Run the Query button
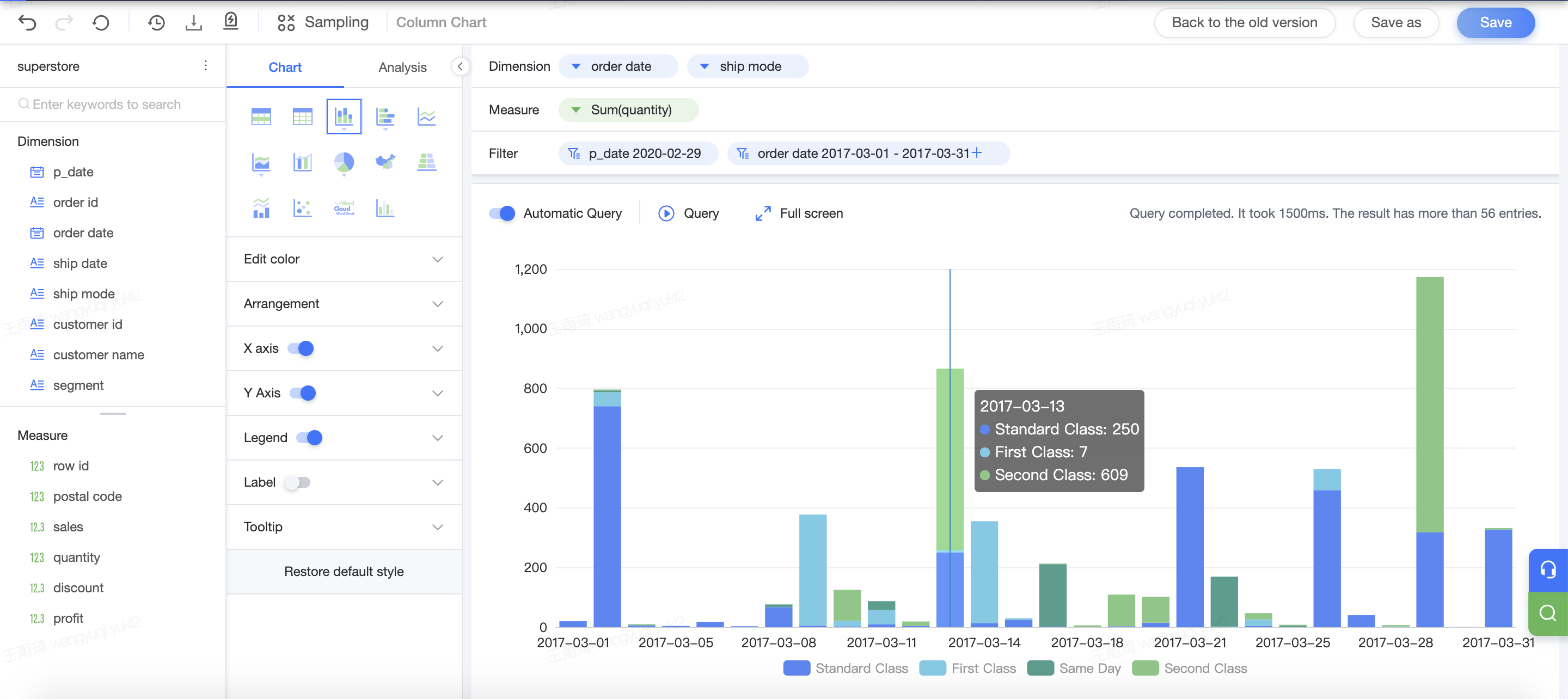 688,213
